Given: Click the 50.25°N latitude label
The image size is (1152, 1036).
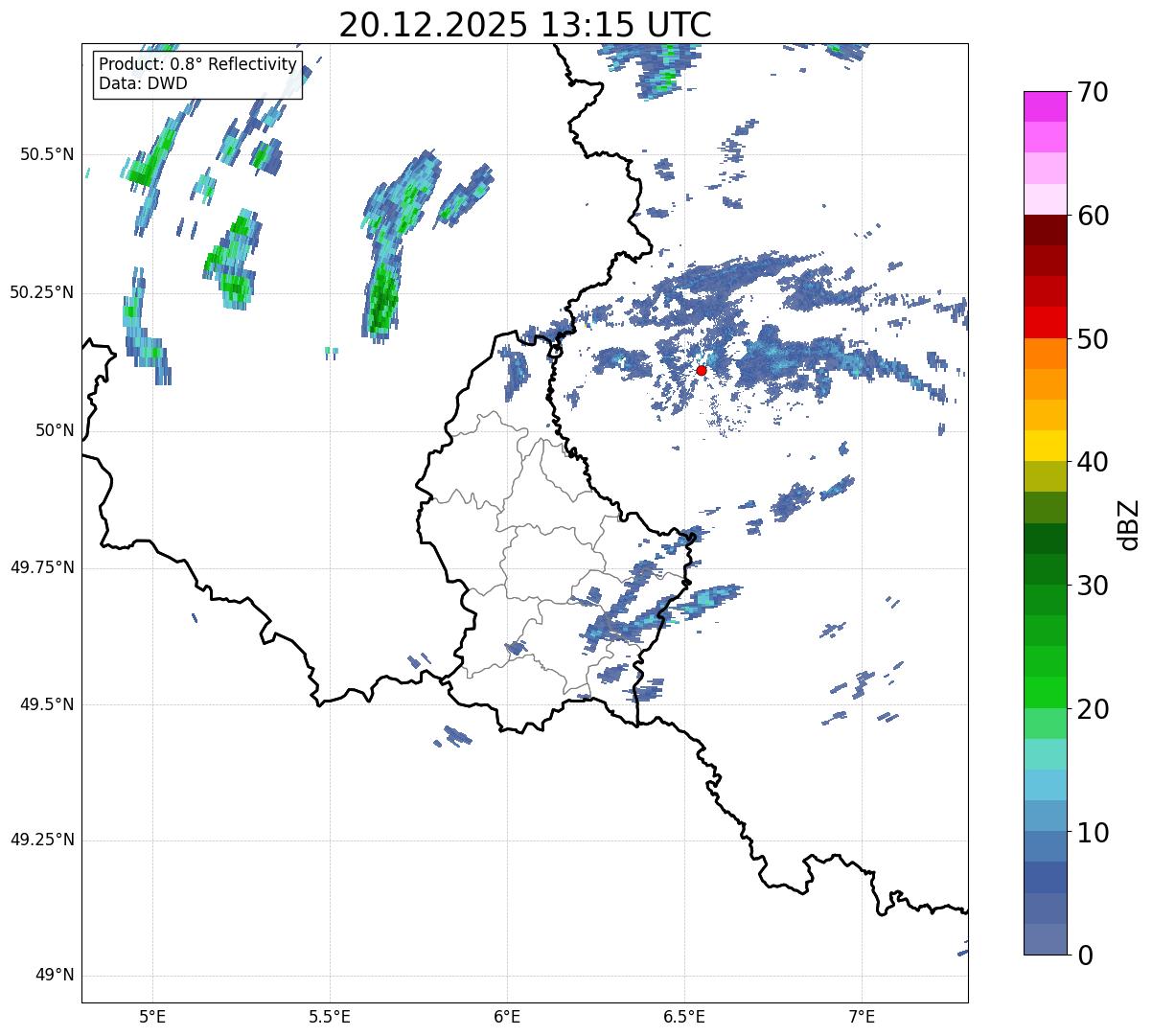Looking at the screenshot, I should pyautogui.click(x=42, y=292).
